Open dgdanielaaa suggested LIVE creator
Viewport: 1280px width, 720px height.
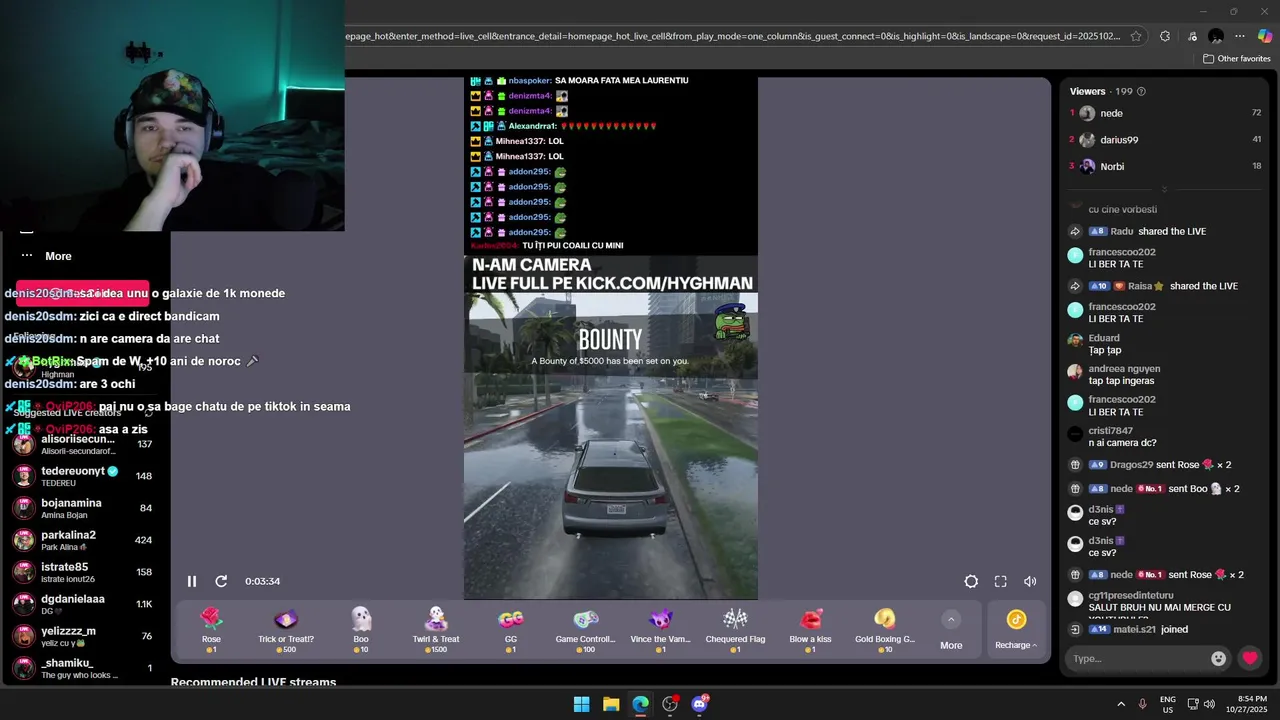pos(83,604)
